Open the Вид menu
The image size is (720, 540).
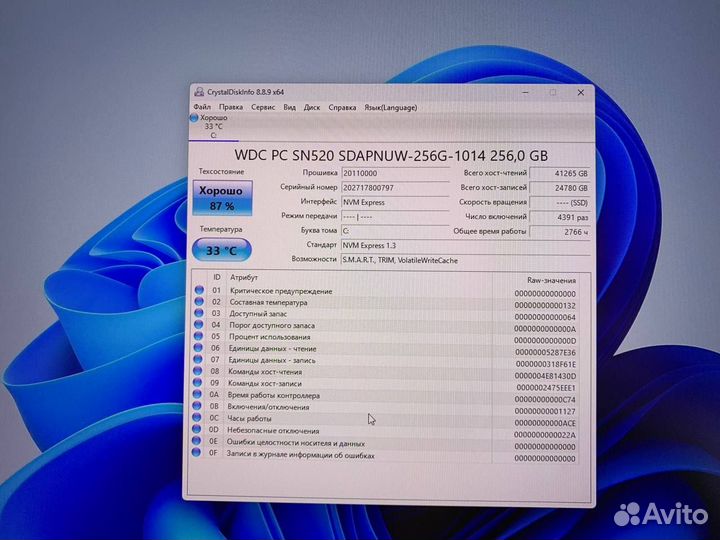pyautogui.click(x=289, y=107)
